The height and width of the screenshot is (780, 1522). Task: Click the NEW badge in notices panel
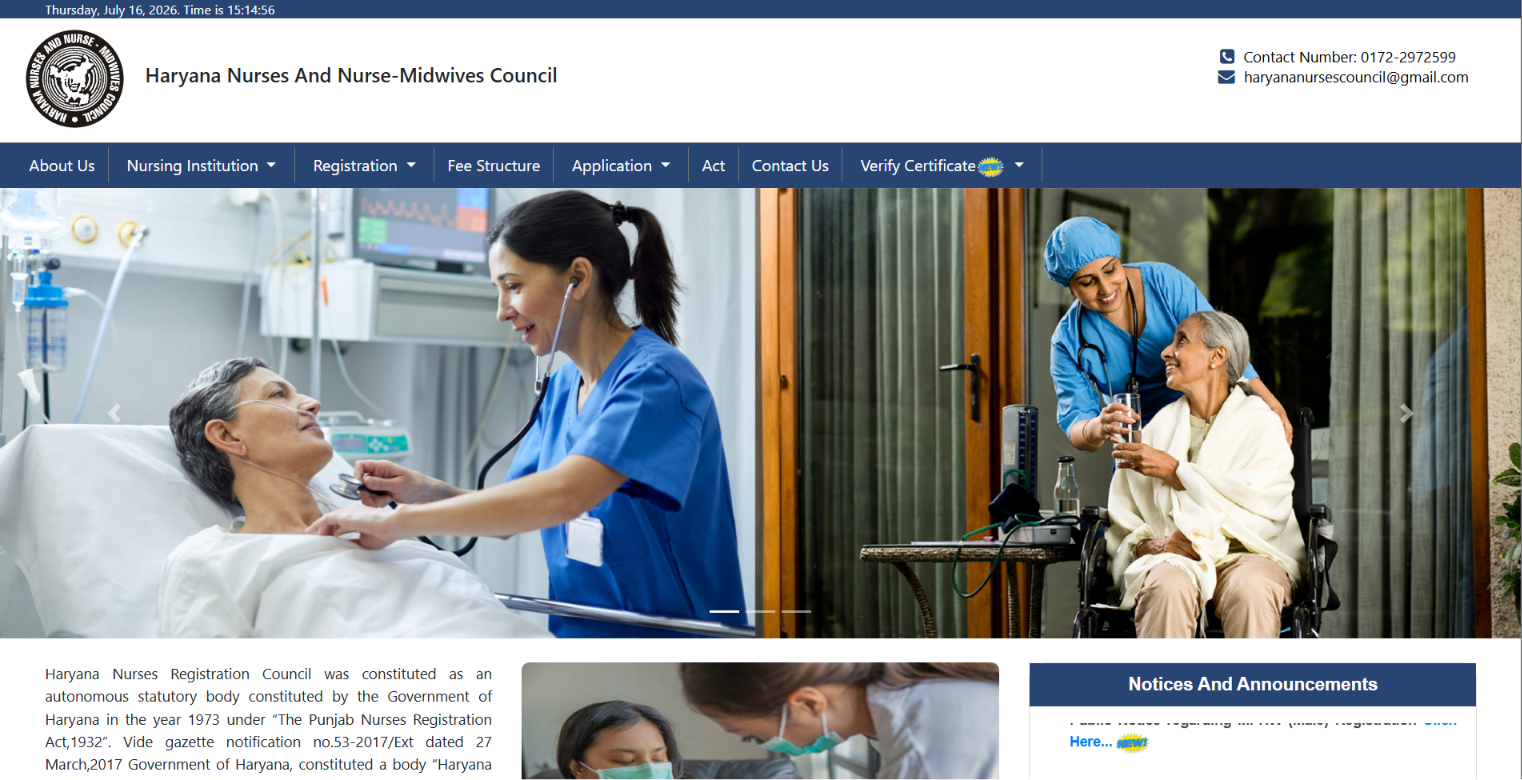click(x=1132, y=743)
